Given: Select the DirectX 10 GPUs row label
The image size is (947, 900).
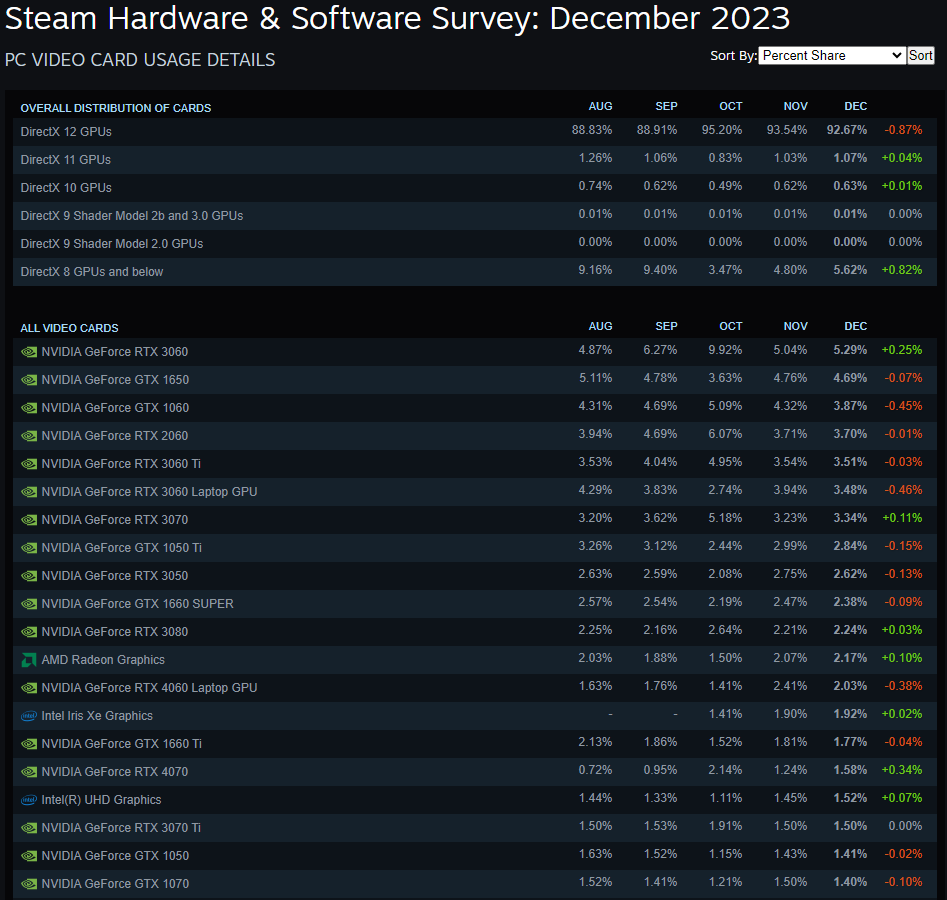Looking at the screenshot, I should (66, 188).
